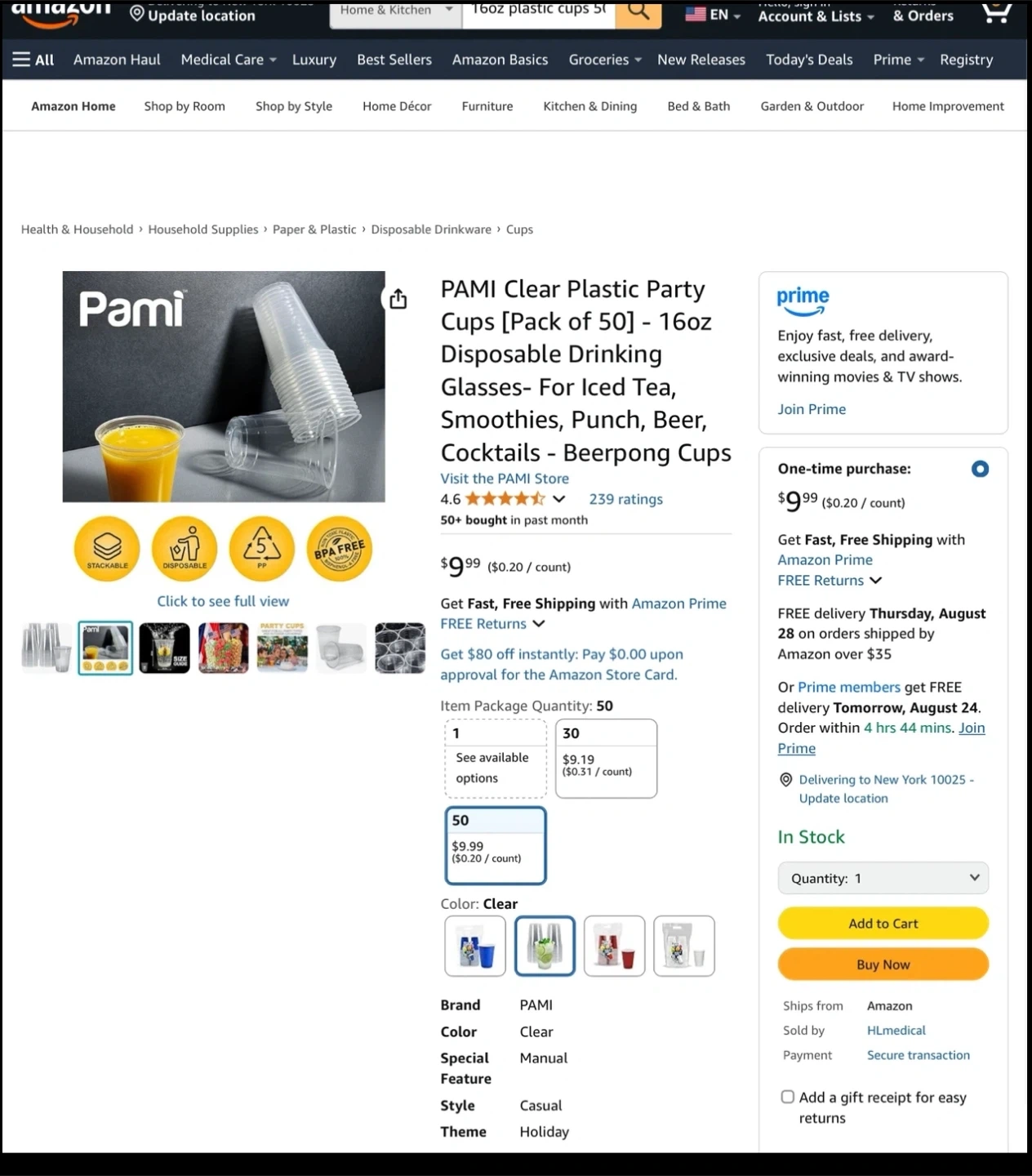This screenshot has width=1032, height=1176.
Task: Go to Kitchen & Dining tab
Action: 590,106
